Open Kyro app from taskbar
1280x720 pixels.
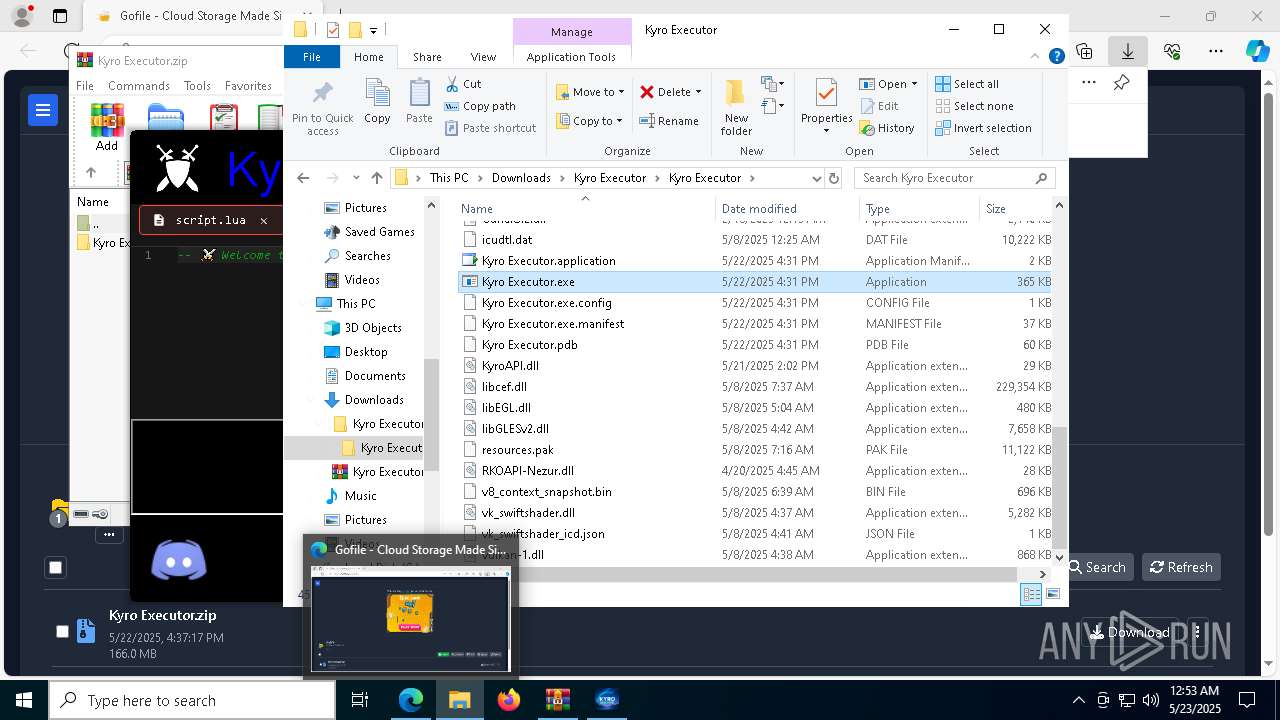(x=607, y=700)
